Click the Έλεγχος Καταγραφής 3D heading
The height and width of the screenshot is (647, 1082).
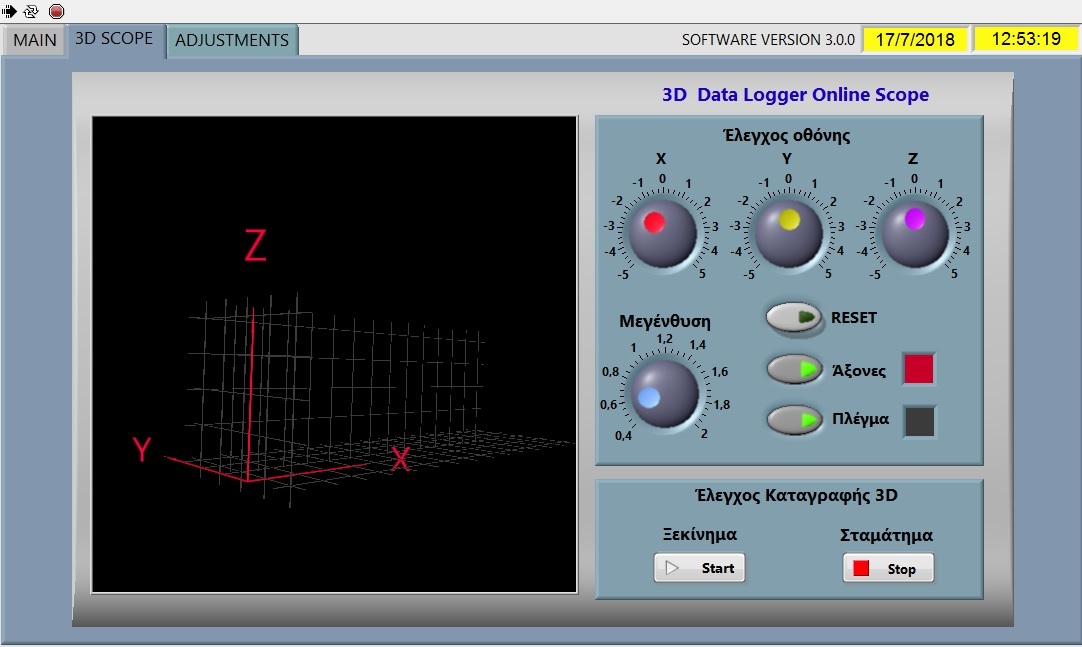(796, 495)
